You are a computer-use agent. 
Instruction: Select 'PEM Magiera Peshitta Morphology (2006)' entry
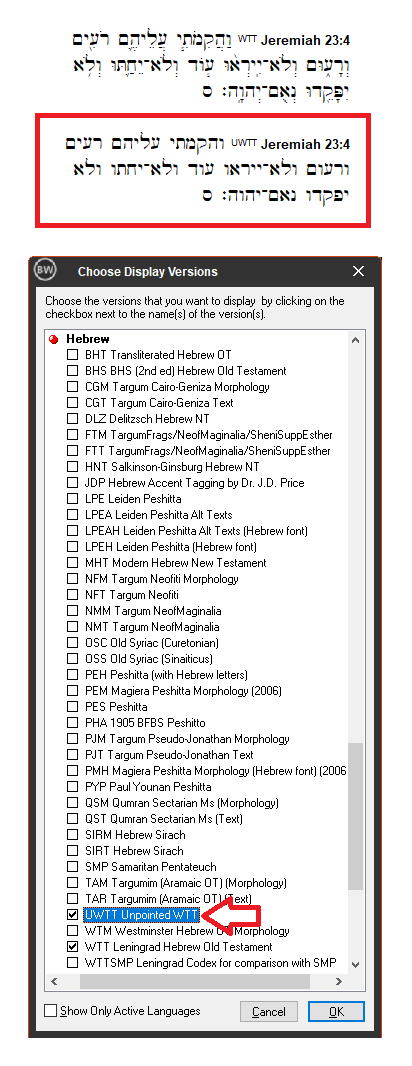coord(184,691)
